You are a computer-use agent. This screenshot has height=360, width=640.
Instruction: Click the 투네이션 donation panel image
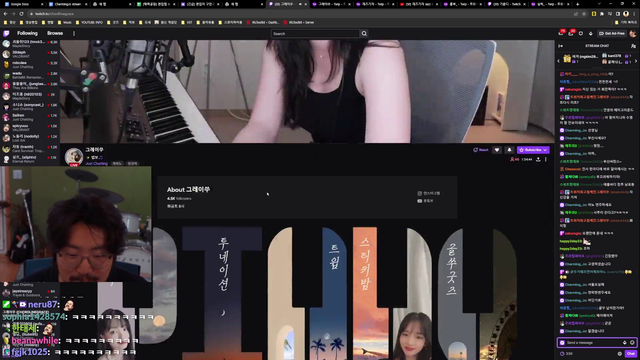tap(222, 293)
